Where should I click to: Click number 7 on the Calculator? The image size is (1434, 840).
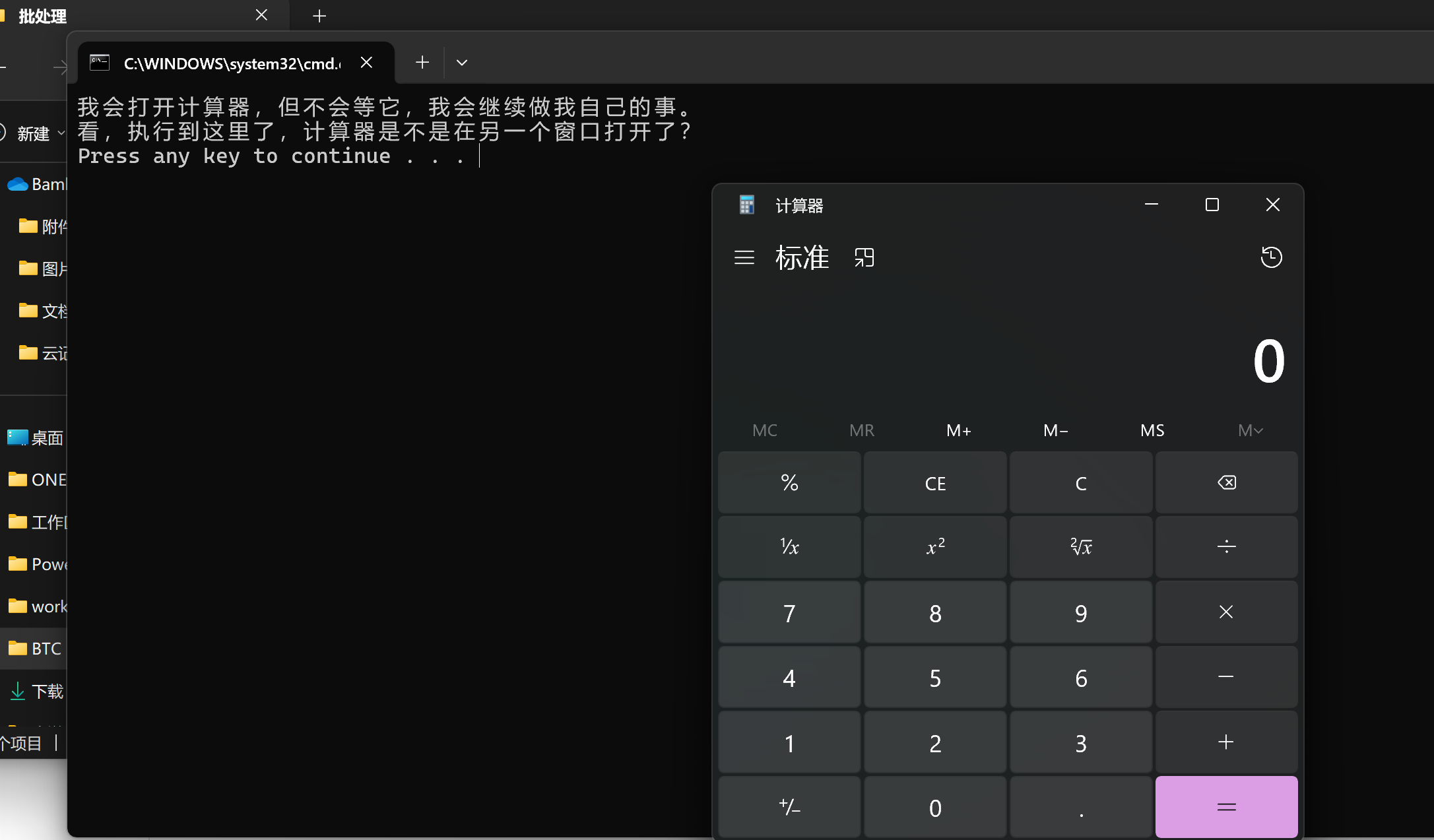coord(789,612)
